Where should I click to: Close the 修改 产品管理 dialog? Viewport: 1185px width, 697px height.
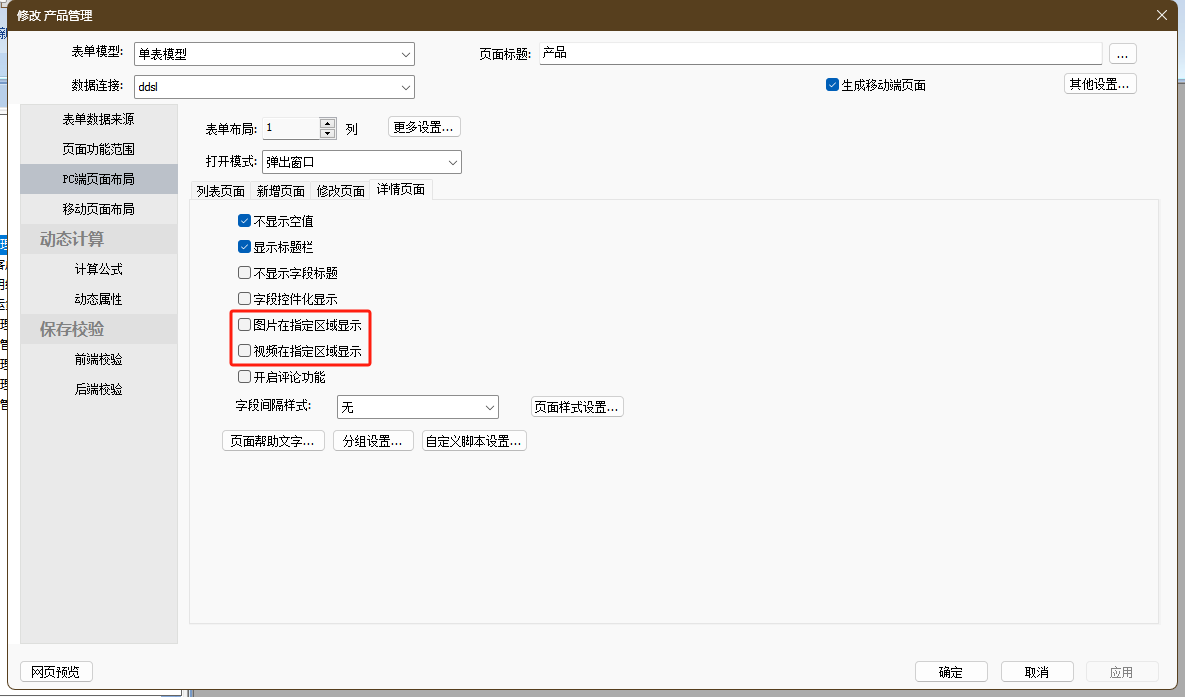pyautogui.click(x=1161, y=15)
